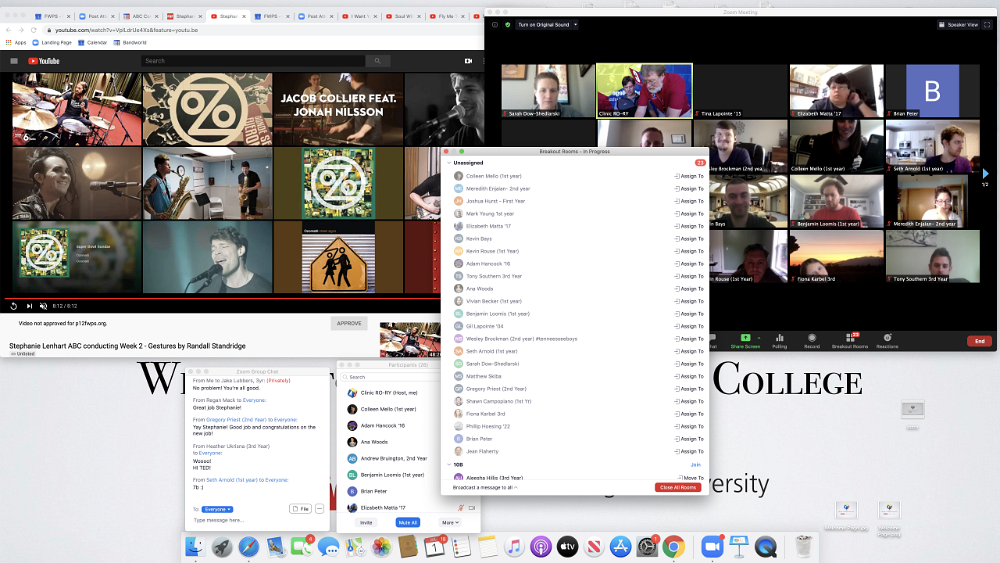1000x563 pixels.
Task: Open Keynote from the Dock
Action: click(739, 546)
